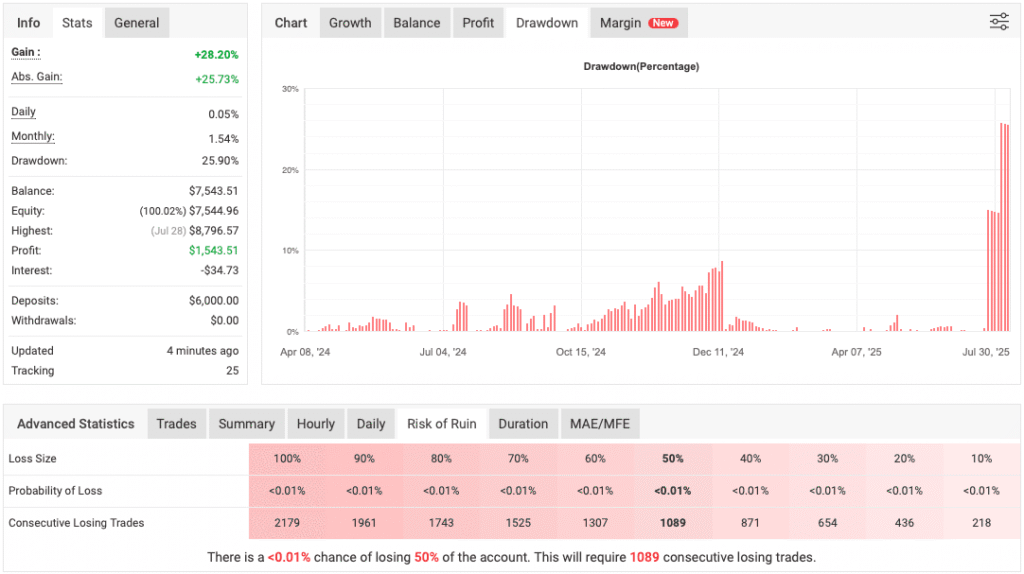Select the 10% loss size cell
The height and width of the screenshot is (574, 1024).
(981, 459)
